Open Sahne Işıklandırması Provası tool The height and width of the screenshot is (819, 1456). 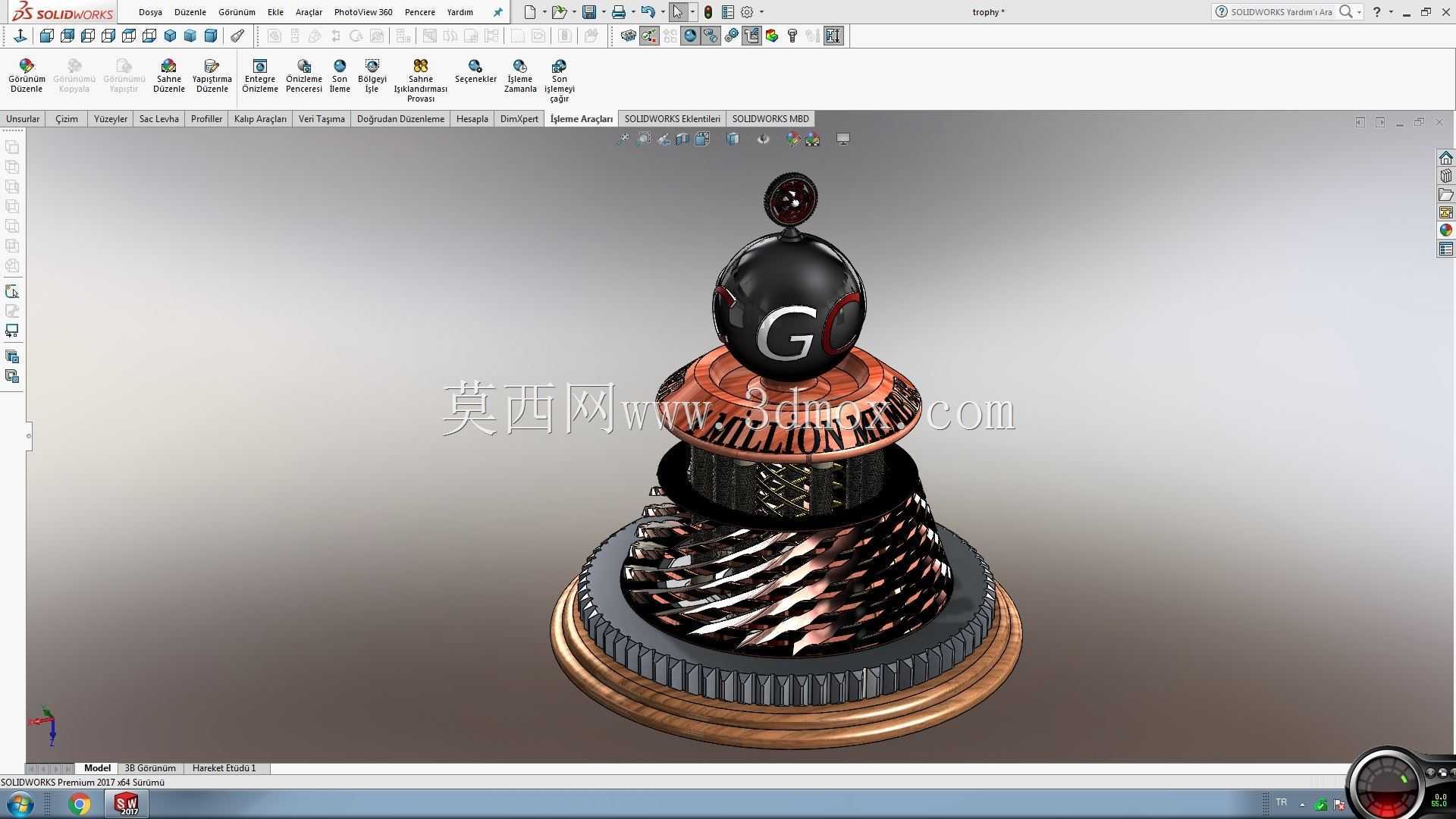(420, 80)
